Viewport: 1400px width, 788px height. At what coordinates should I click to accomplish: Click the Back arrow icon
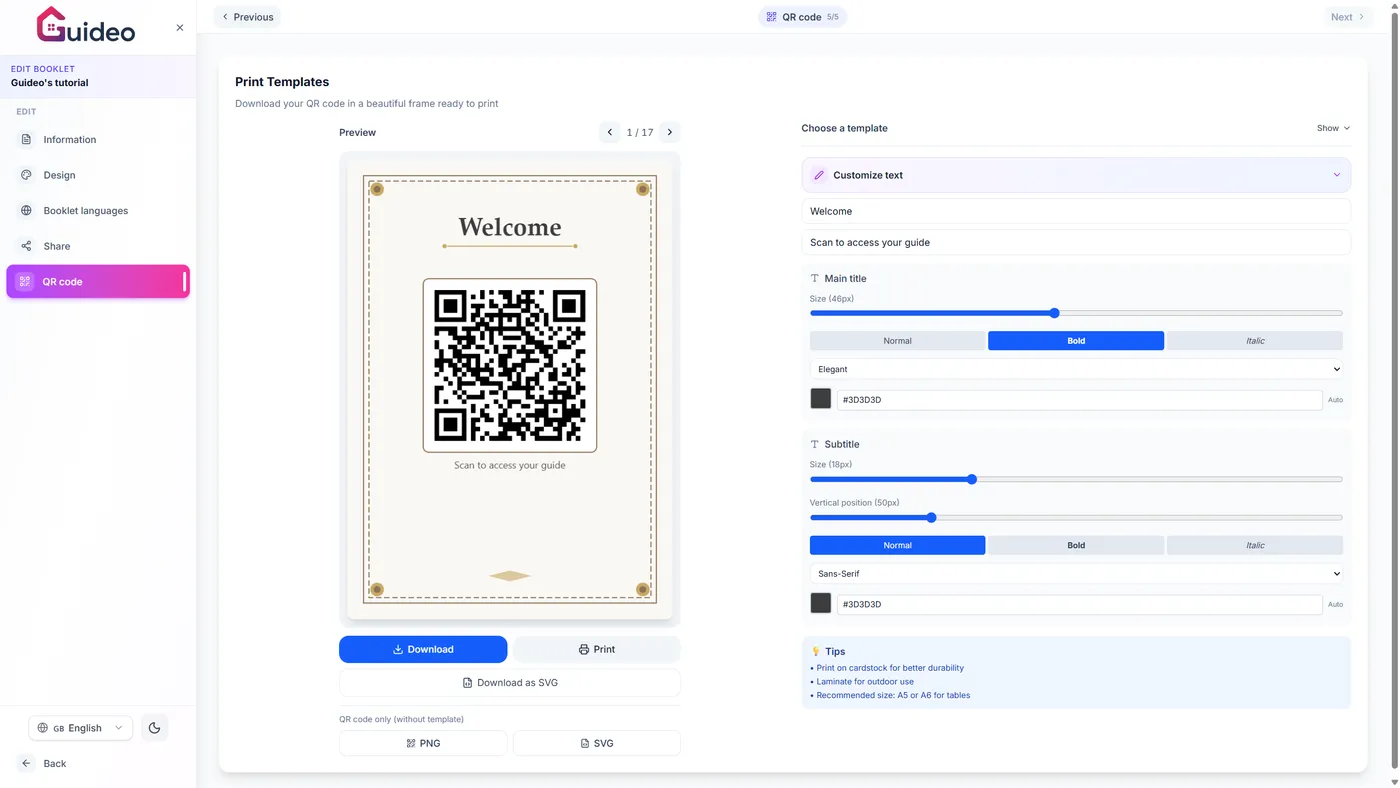pyautogui.click(x=26, y=763)
